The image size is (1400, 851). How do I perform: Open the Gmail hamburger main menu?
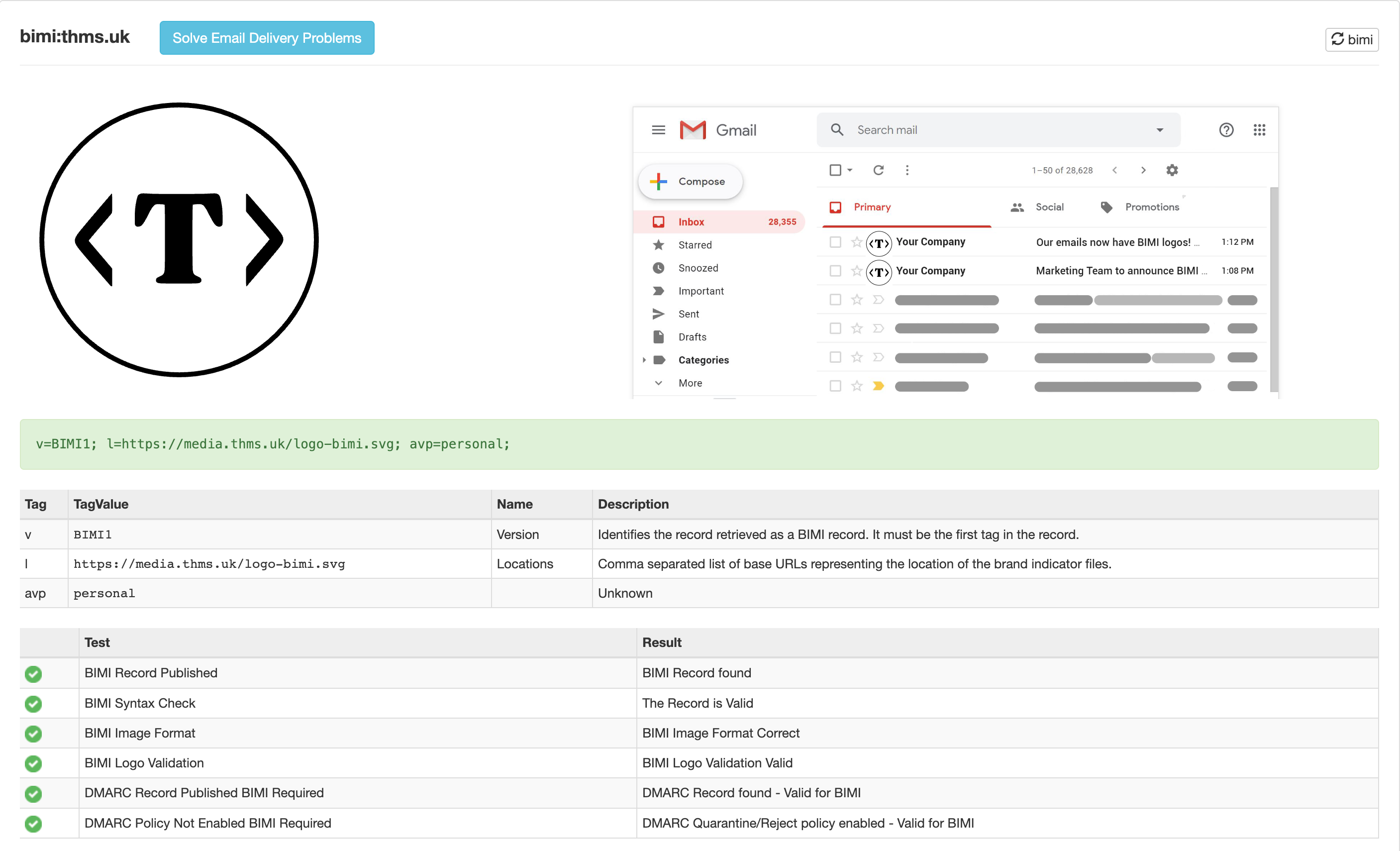click(658, 130)
